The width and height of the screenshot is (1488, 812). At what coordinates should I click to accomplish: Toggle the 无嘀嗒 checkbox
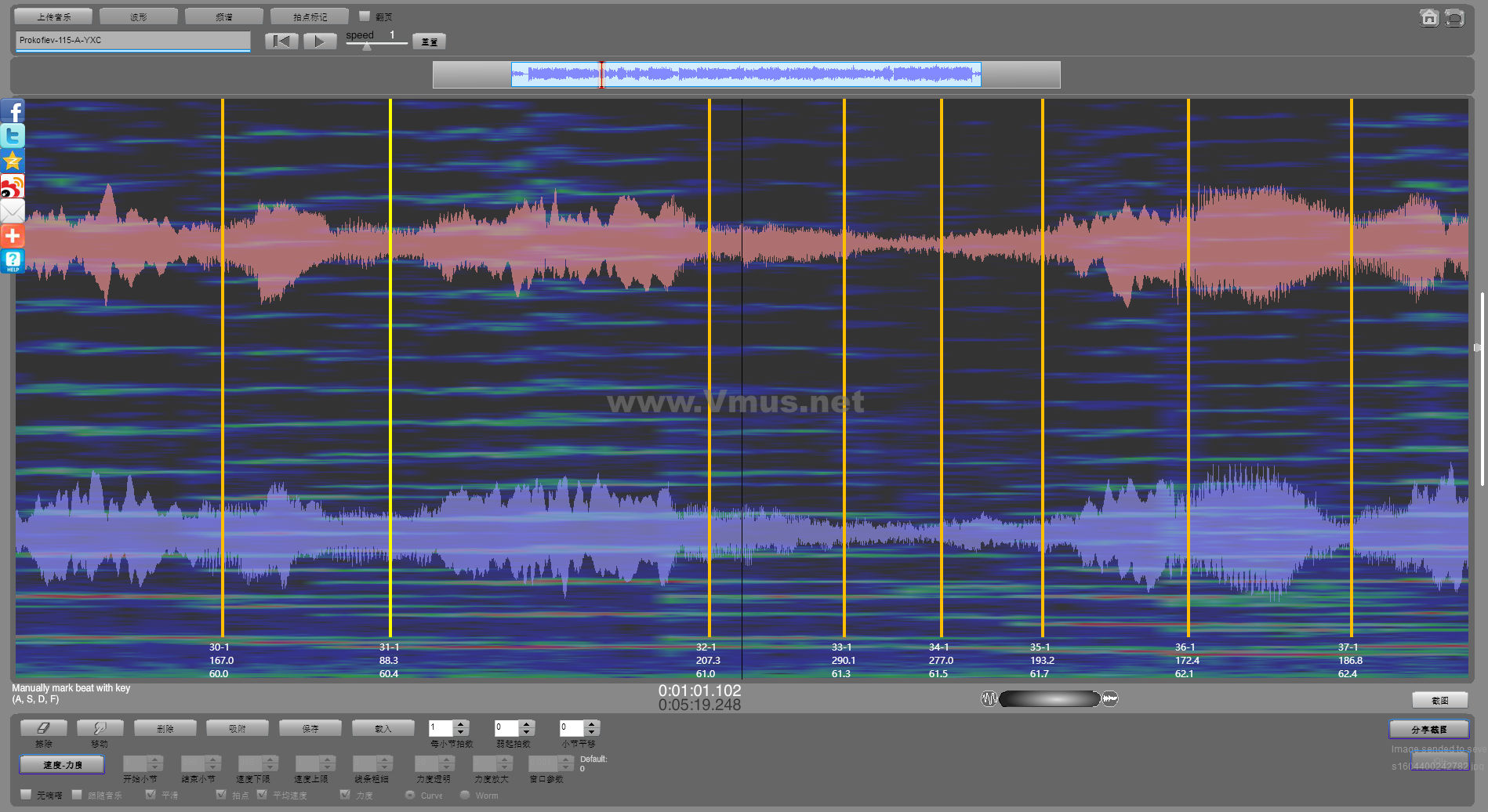(26, 795)
